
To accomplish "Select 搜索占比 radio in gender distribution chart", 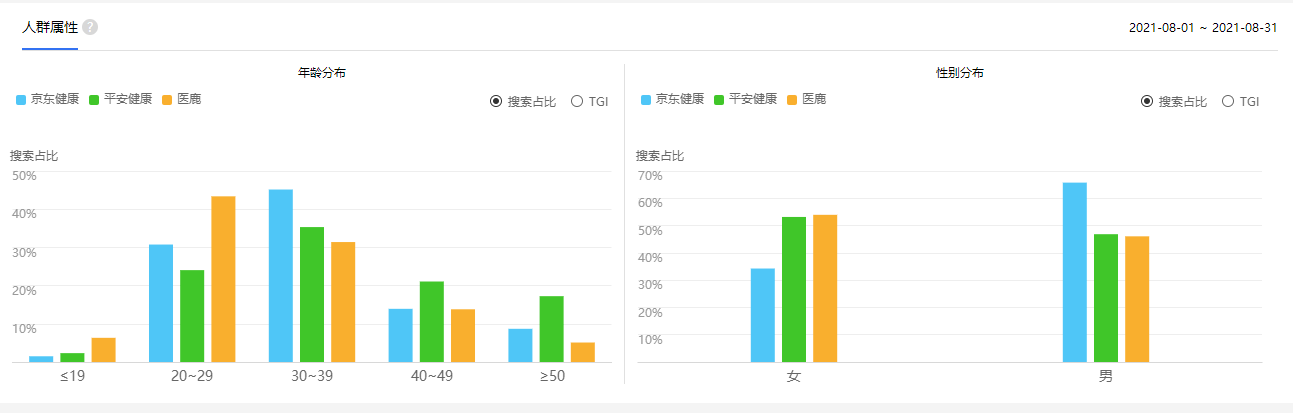I will coord(1147,101).
